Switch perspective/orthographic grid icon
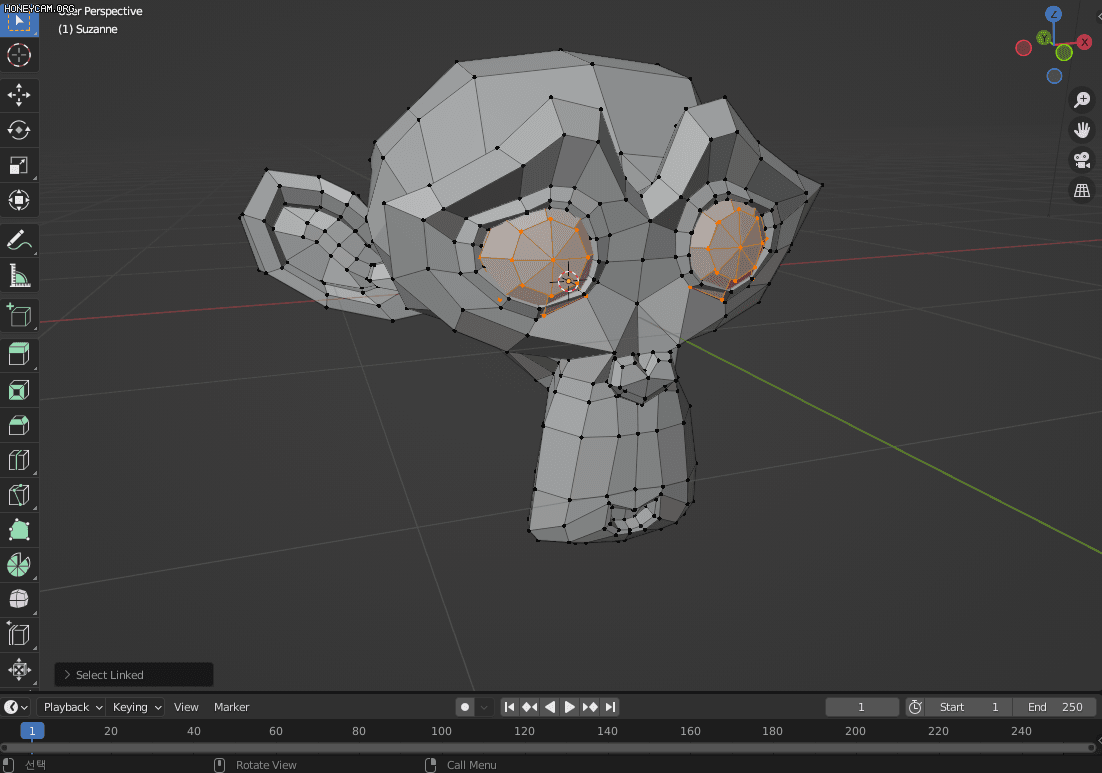1102x773 pixels. pyautogui.click(x=1082, y=190)
